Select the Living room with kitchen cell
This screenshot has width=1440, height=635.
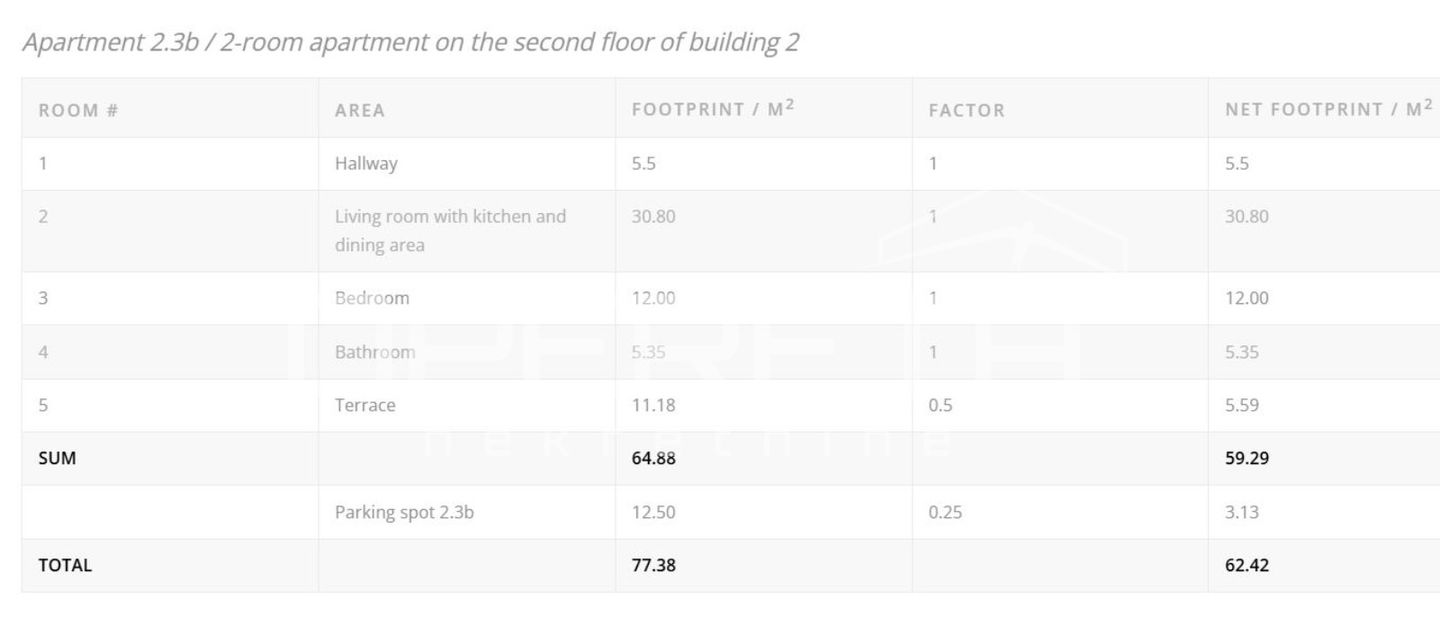pyautogui.click(x=450, y=230)
